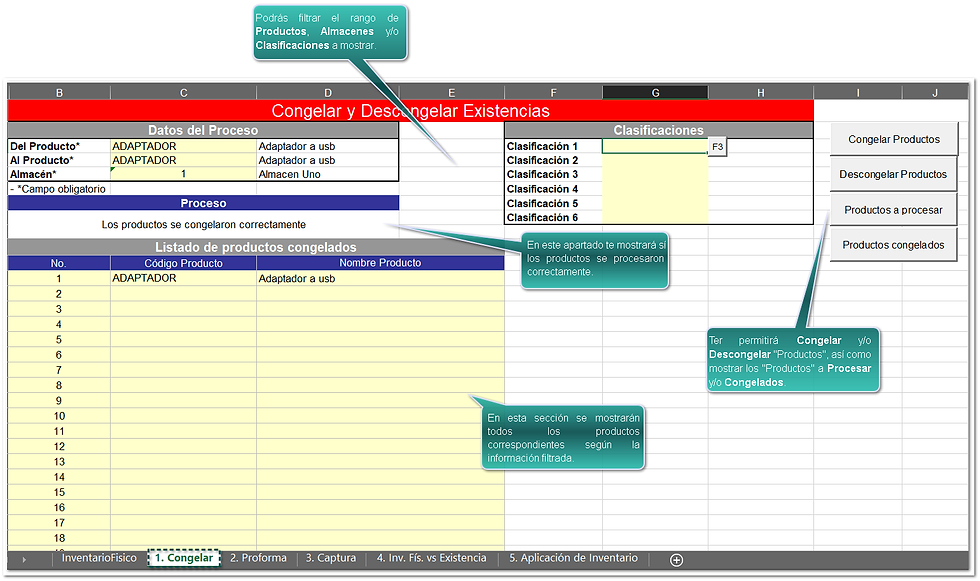Click row number 5 in frozen list

point(59,340)
